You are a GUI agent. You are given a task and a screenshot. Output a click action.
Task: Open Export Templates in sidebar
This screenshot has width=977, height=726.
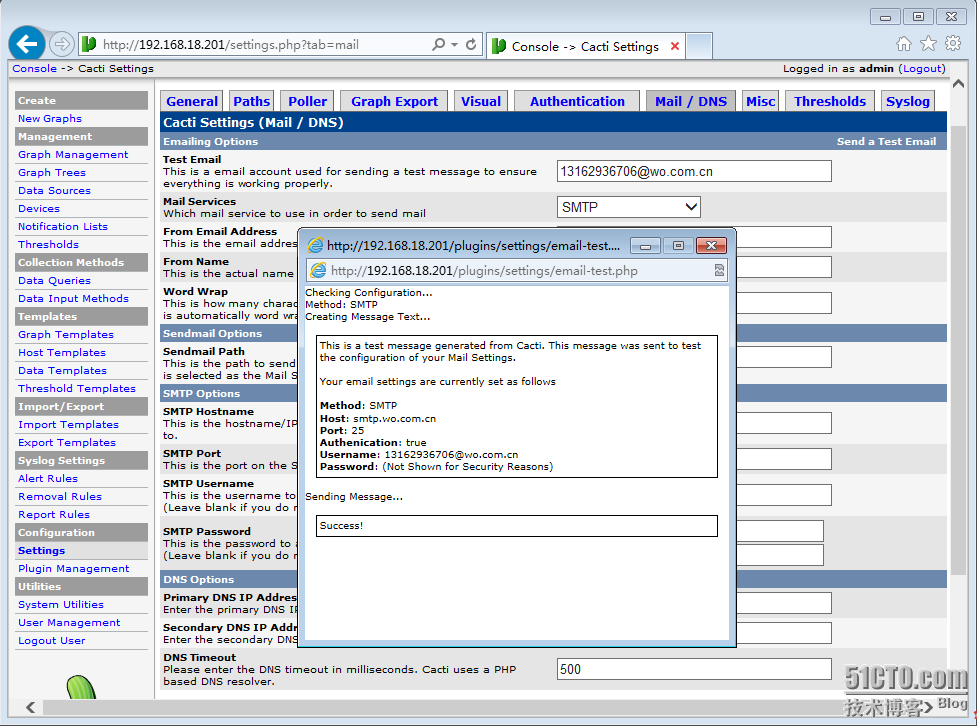[67, 443]
